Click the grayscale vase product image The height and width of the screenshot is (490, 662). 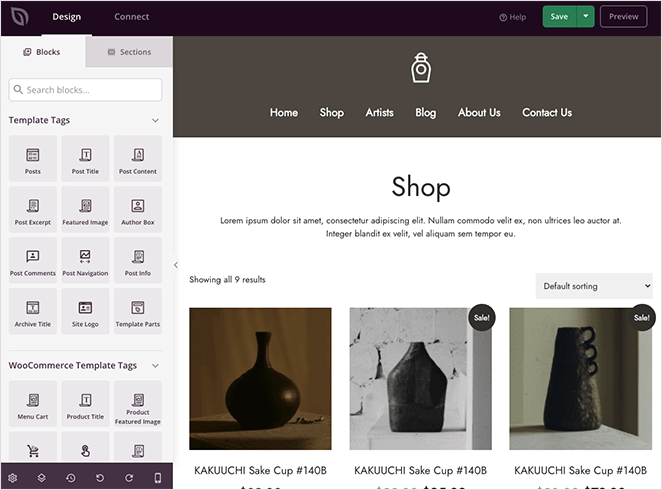tap(421, 379)
